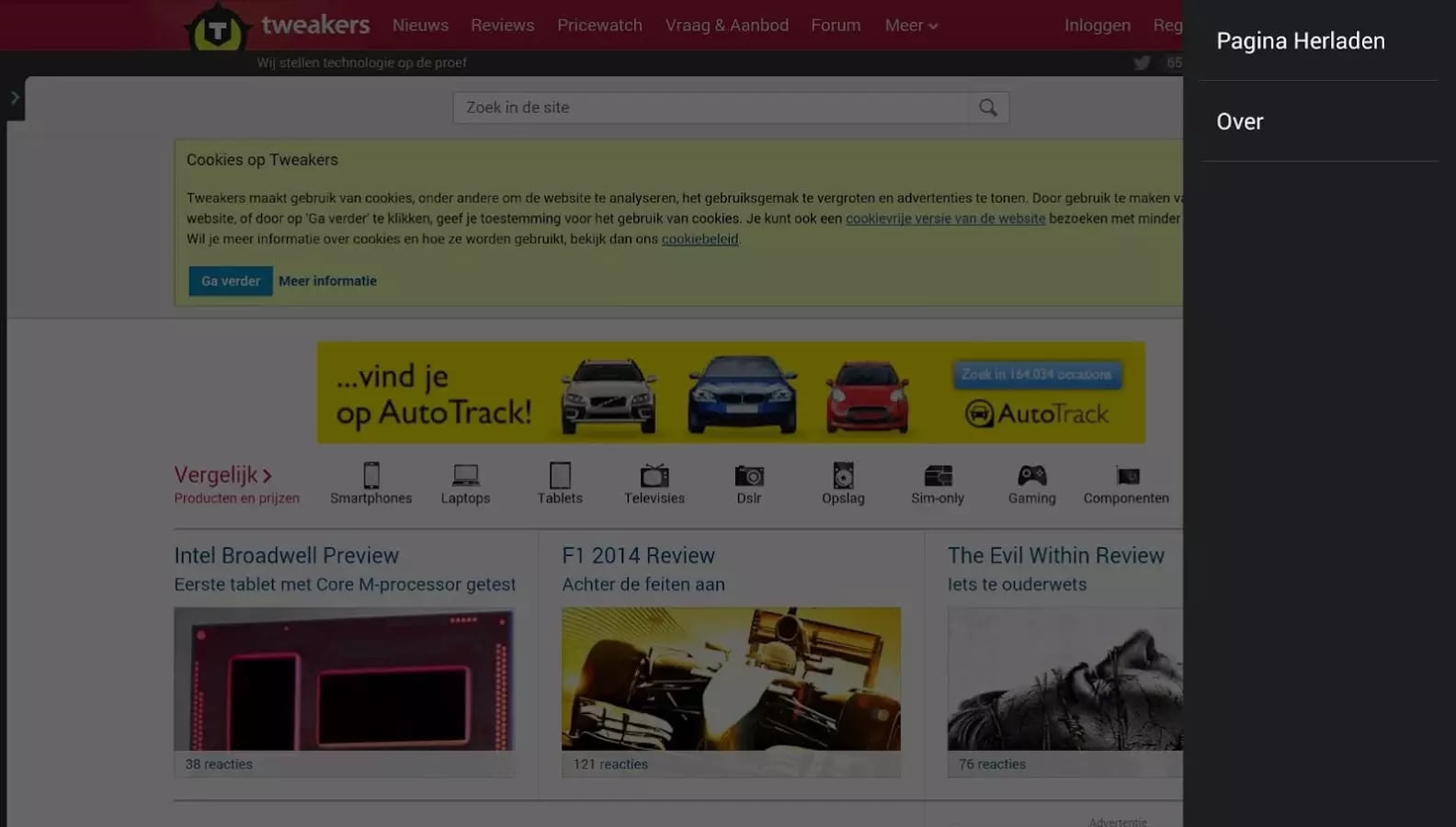Open the 121 reacties comments

click(610, 764)
